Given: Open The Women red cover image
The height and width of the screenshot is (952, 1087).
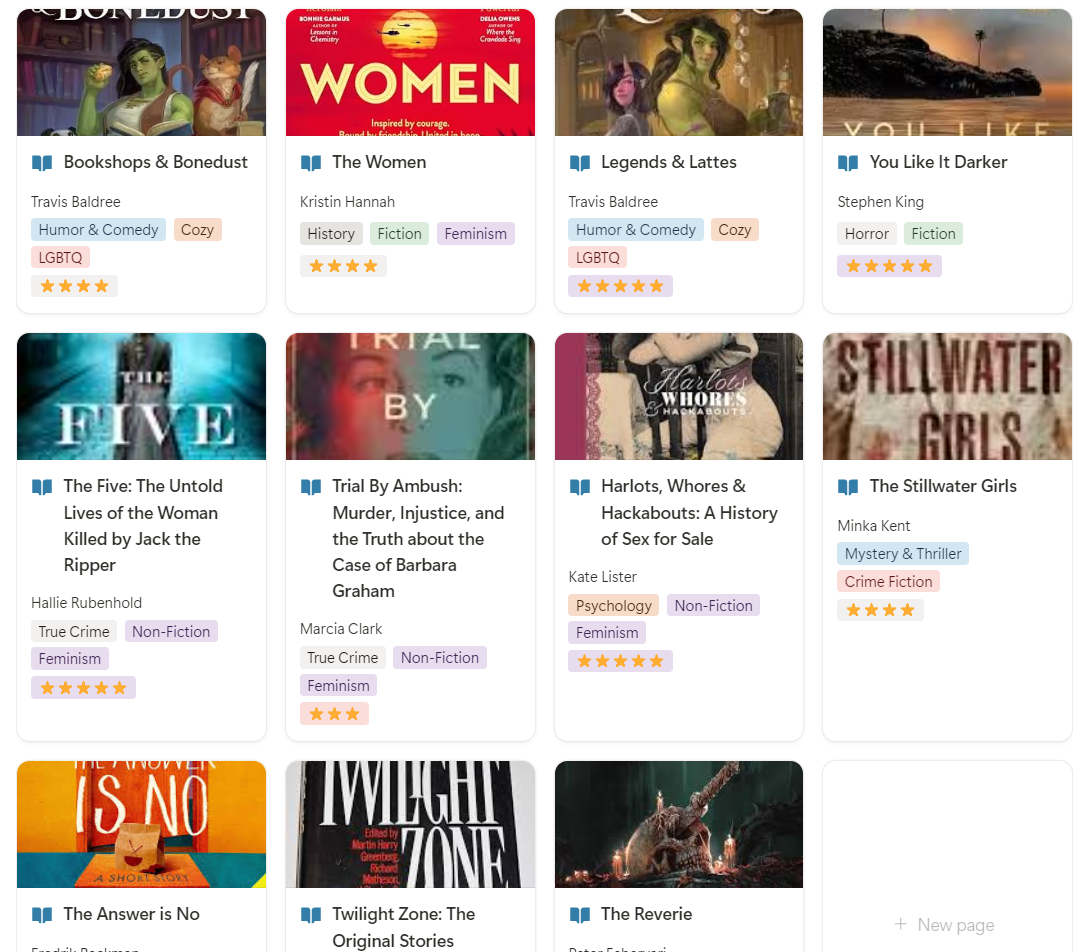Looking at the screenshot, I should point(410,72).
